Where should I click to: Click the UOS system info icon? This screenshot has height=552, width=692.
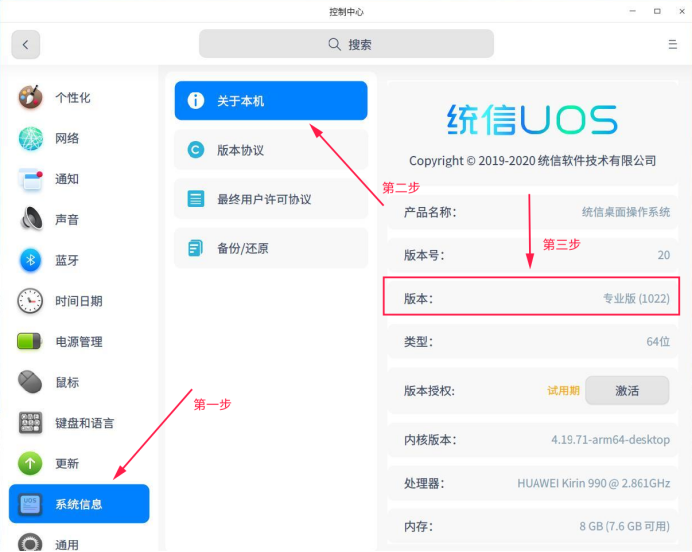coord(30,504)
